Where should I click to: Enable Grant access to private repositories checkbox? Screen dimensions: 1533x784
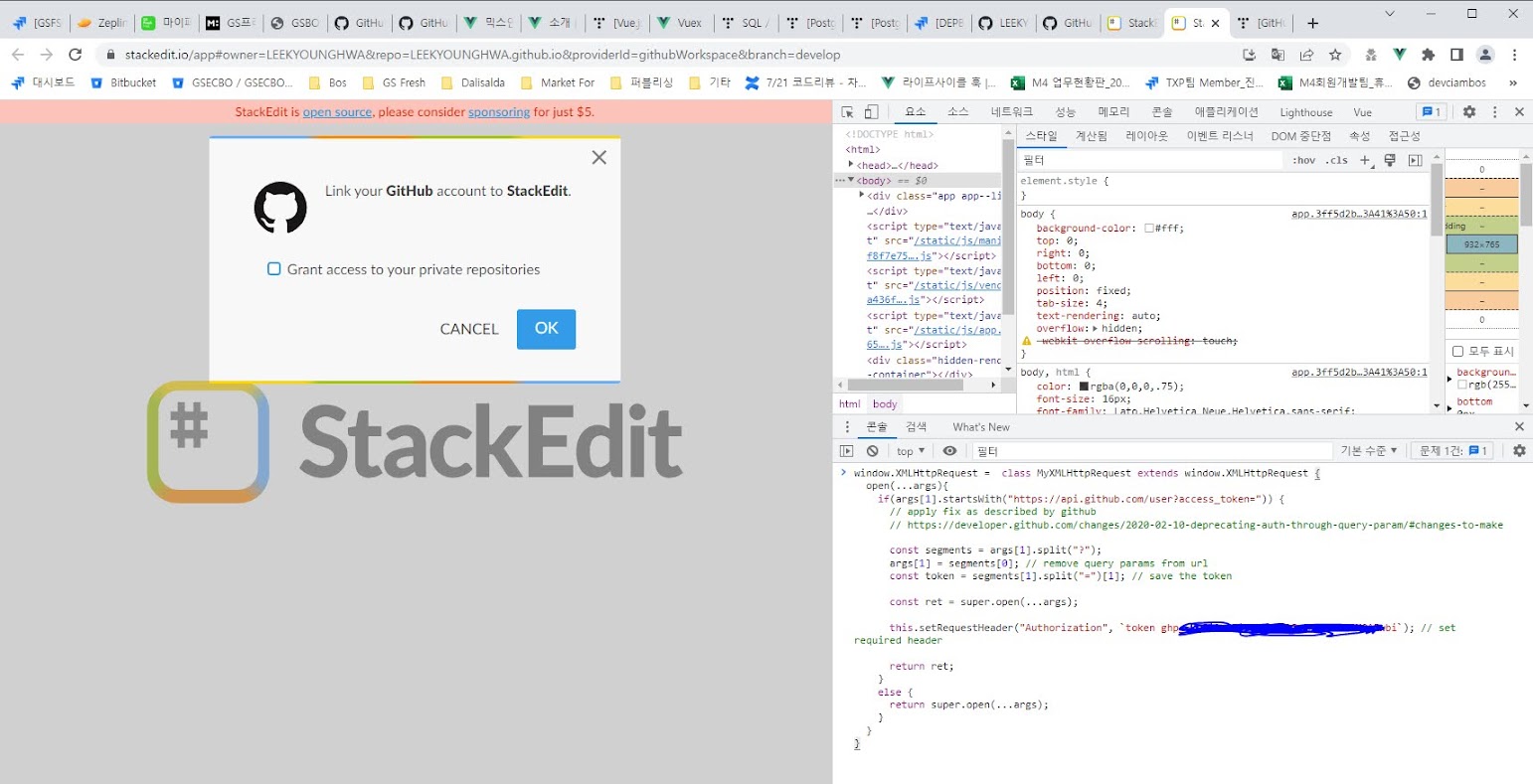coord(274,269)
